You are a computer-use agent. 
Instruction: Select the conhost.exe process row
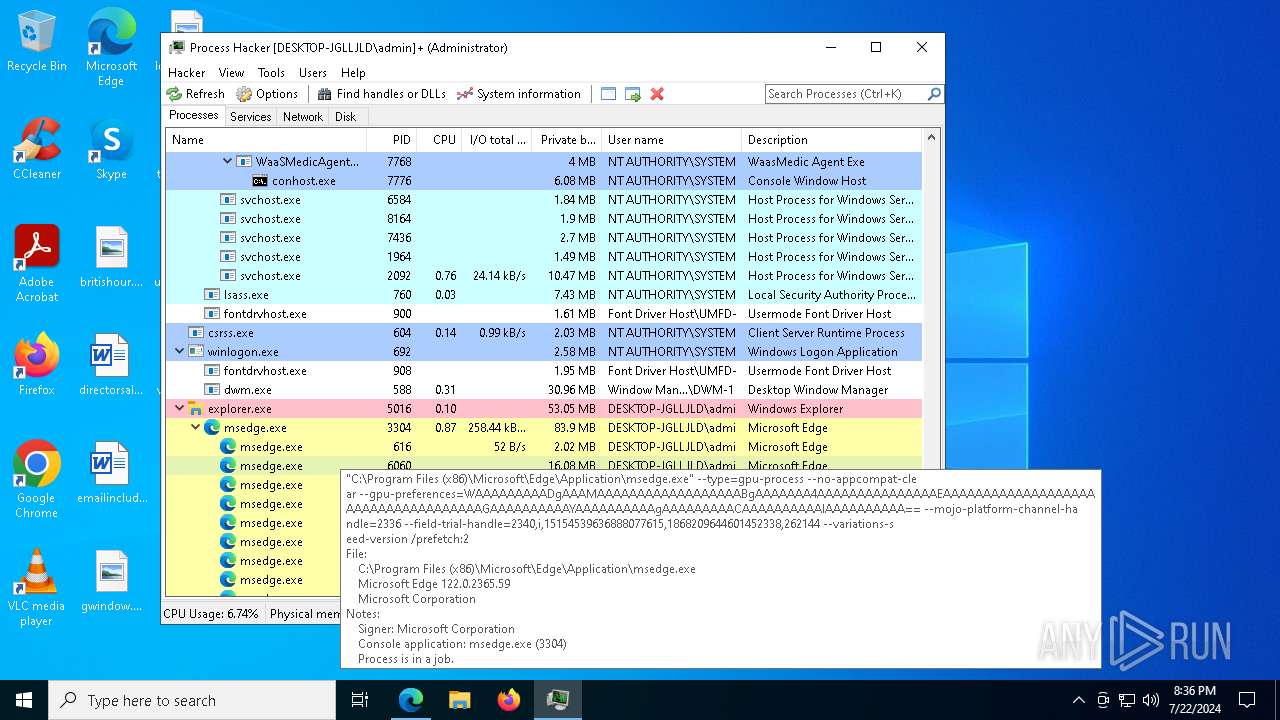(x=544, y=181)
